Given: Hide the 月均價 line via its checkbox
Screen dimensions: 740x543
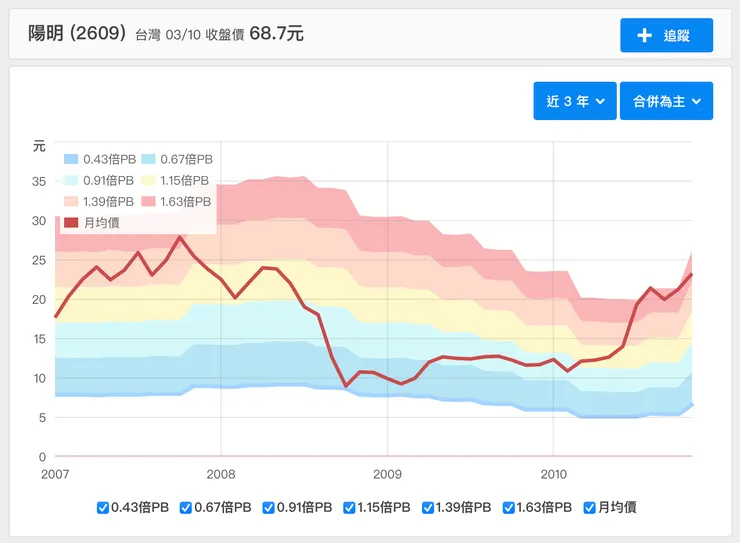Looking at the screenshot, I should tap(589, 508).
